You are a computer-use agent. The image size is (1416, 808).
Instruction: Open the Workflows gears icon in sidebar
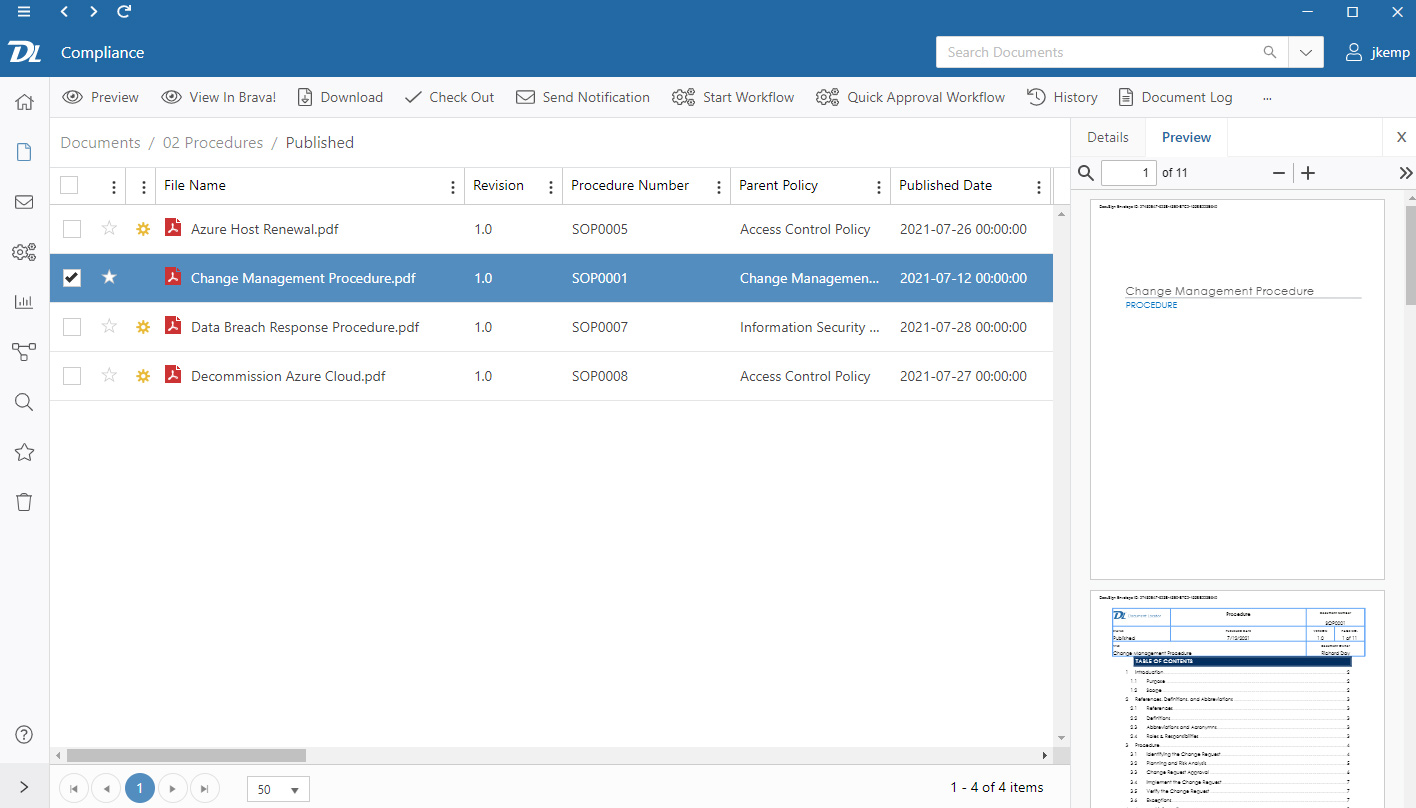coord(23,251)
